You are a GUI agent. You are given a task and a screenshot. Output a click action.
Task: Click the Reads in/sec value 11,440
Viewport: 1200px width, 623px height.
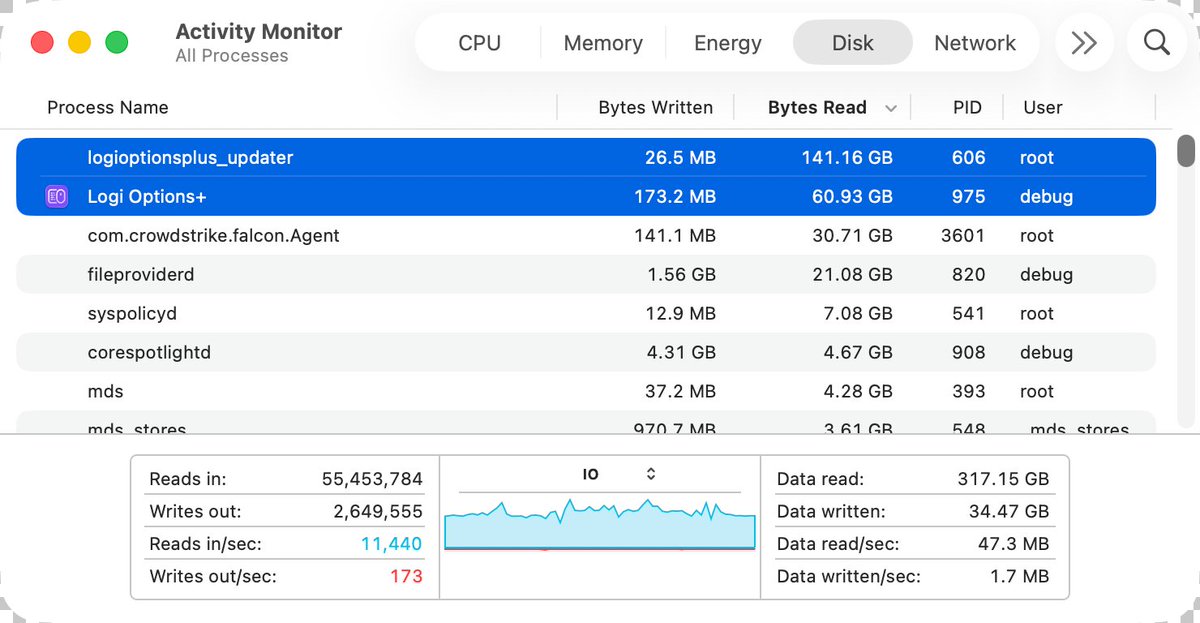click(394, 544)
